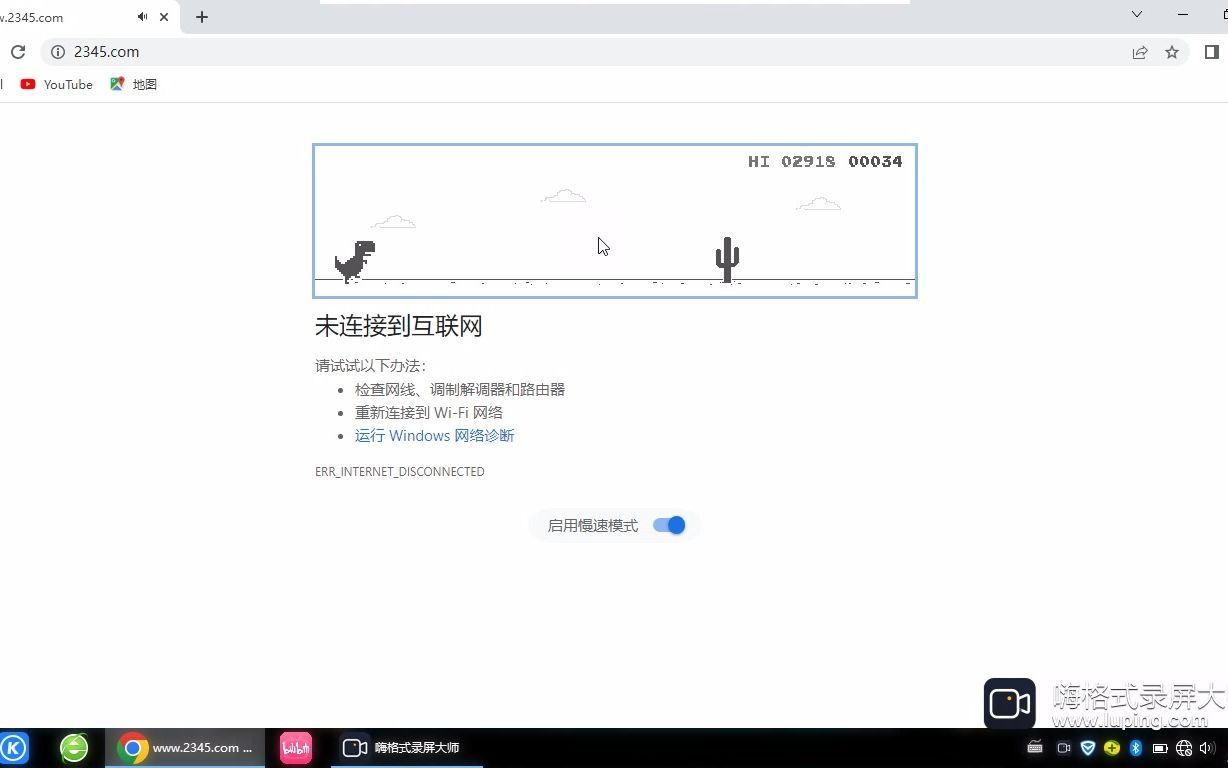
Task: Click the dinosaur game canvas
Action: click(615, 221)
